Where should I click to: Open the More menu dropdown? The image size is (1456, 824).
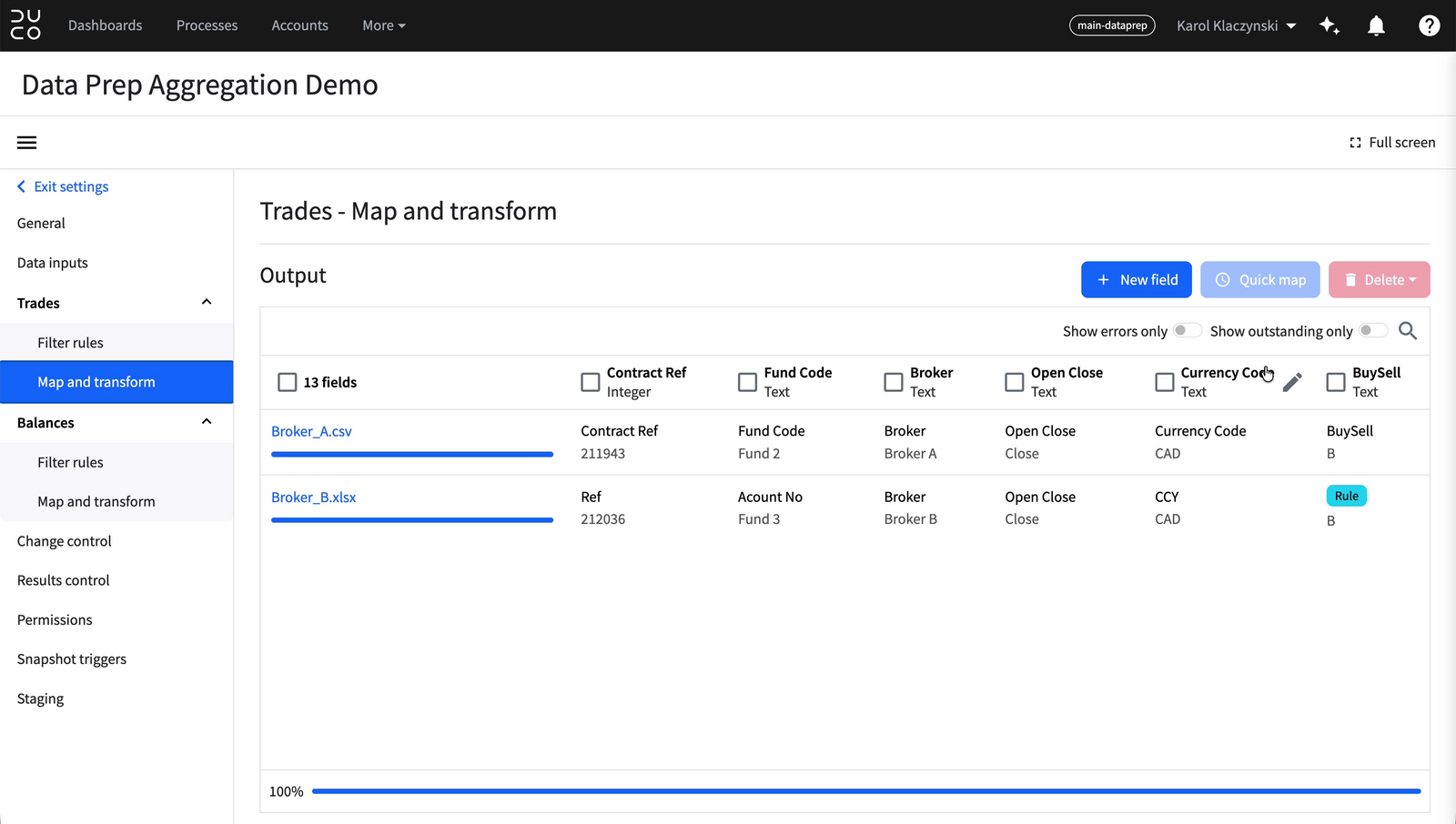(x=384, y=25)
